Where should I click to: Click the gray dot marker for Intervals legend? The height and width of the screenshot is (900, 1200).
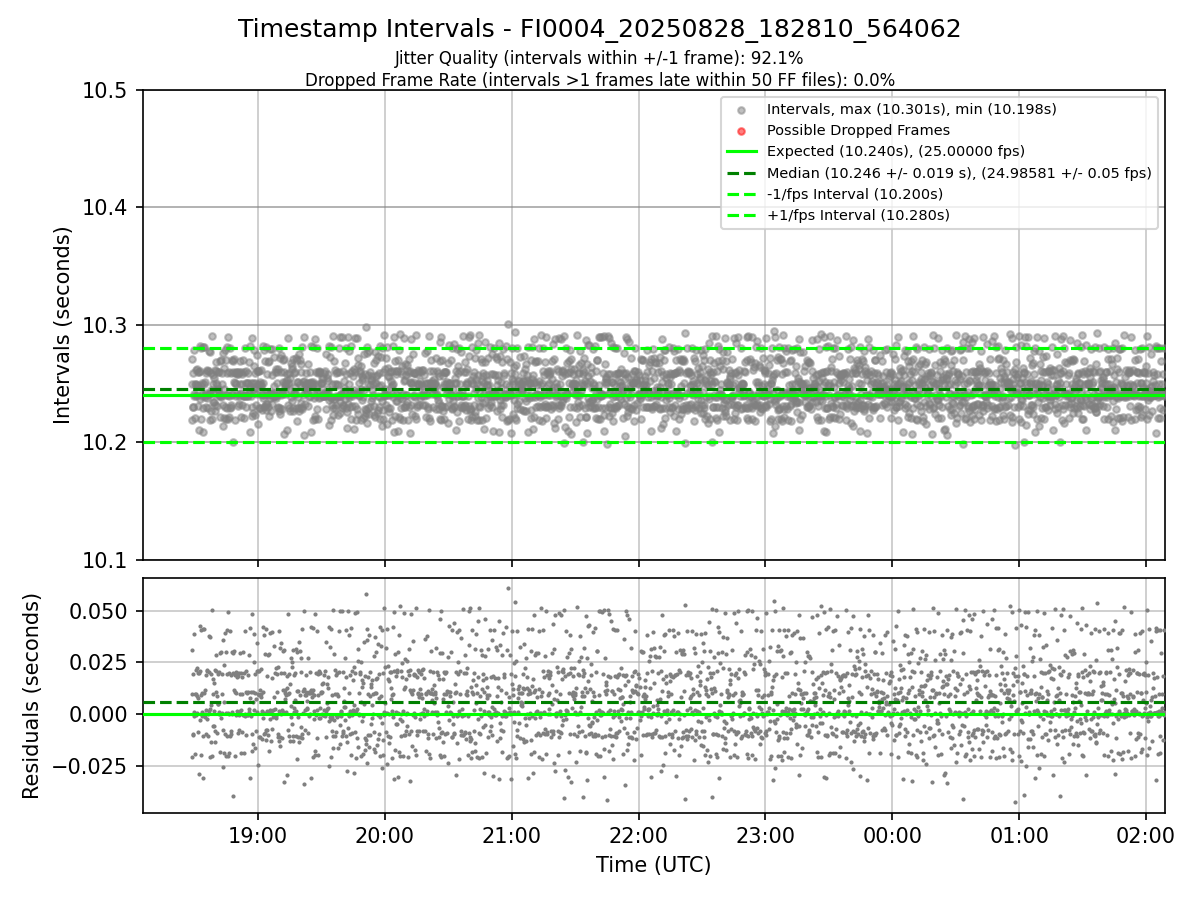[741, 110]
